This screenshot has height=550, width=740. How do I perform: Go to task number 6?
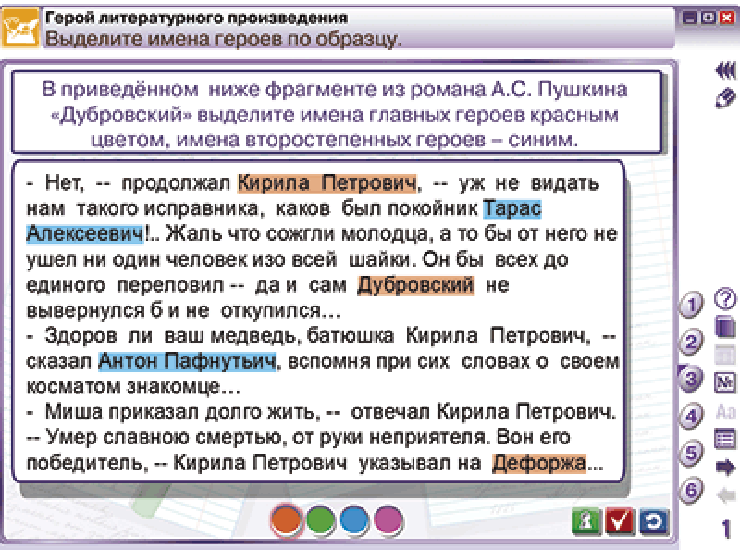(x=691, y=490)
